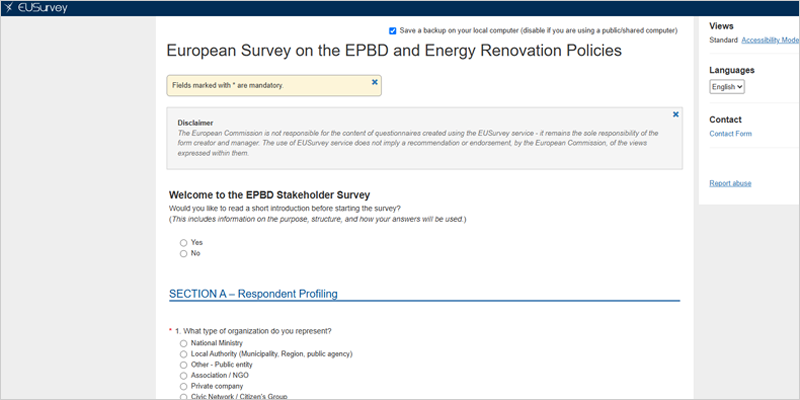Select the Standard view label

coord(723,40)
